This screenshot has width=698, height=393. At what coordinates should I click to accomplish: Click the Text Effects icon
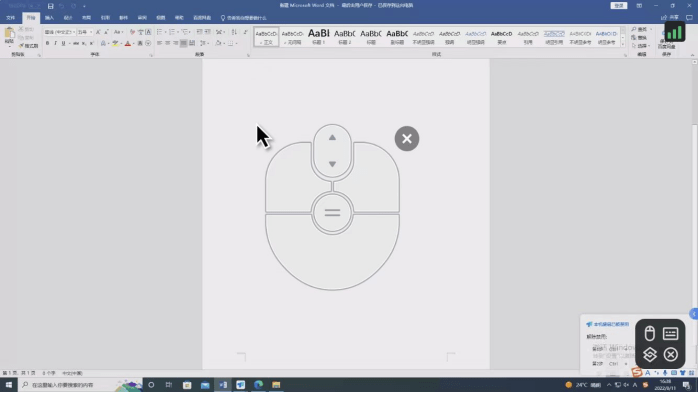[x=103, y=43]
